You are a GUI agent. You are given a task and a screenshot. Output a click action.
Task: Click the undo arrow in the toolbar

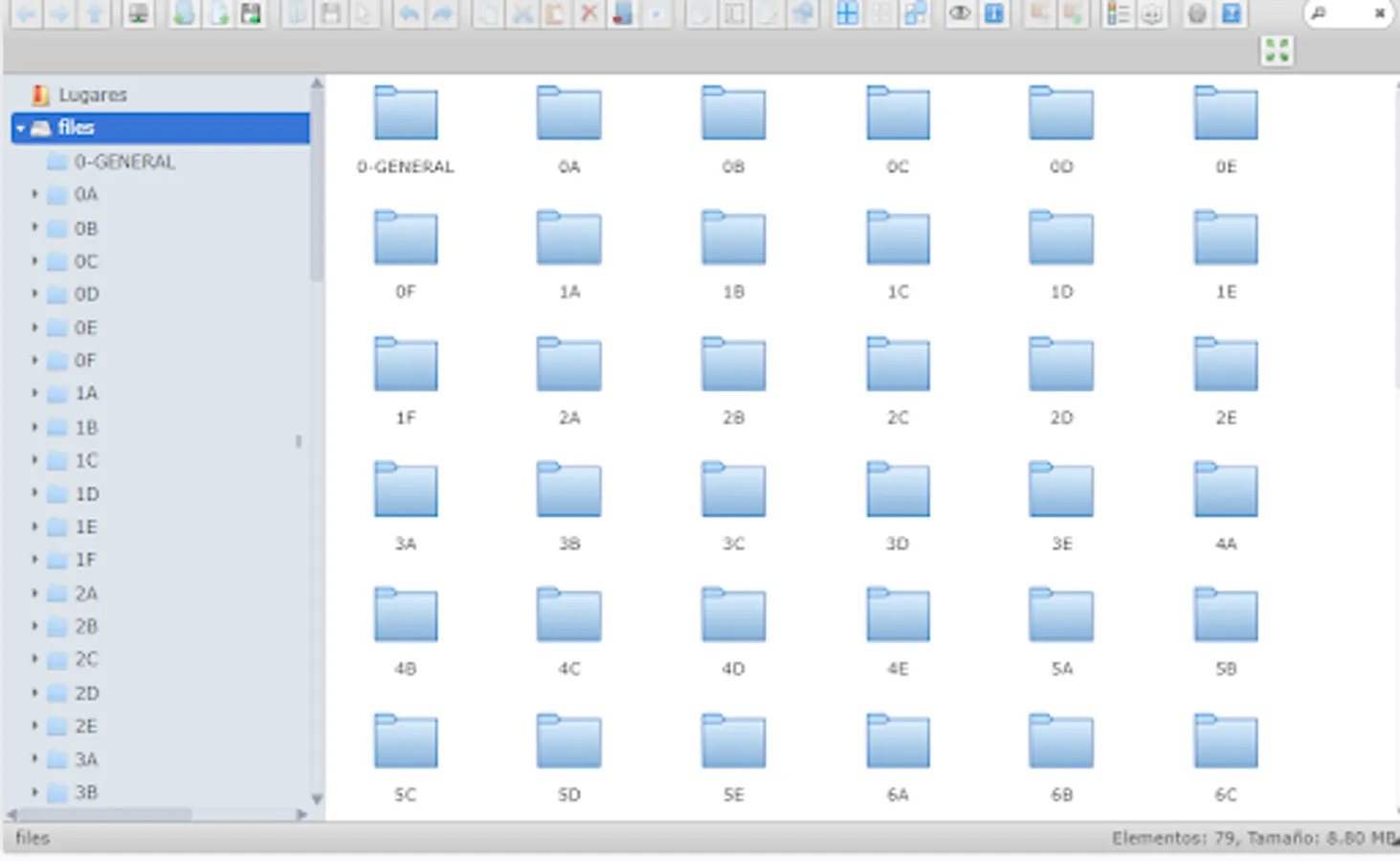(x=410, y=14)
